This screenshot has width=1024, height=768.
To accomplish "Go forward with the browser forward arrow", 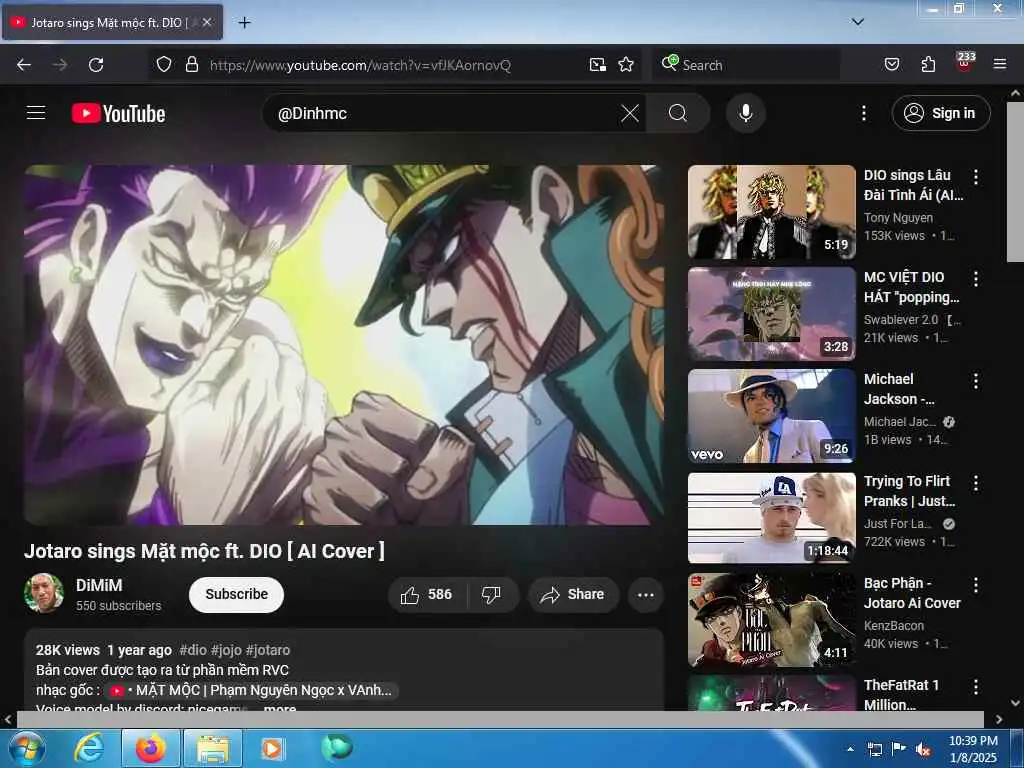I will 60,65.
